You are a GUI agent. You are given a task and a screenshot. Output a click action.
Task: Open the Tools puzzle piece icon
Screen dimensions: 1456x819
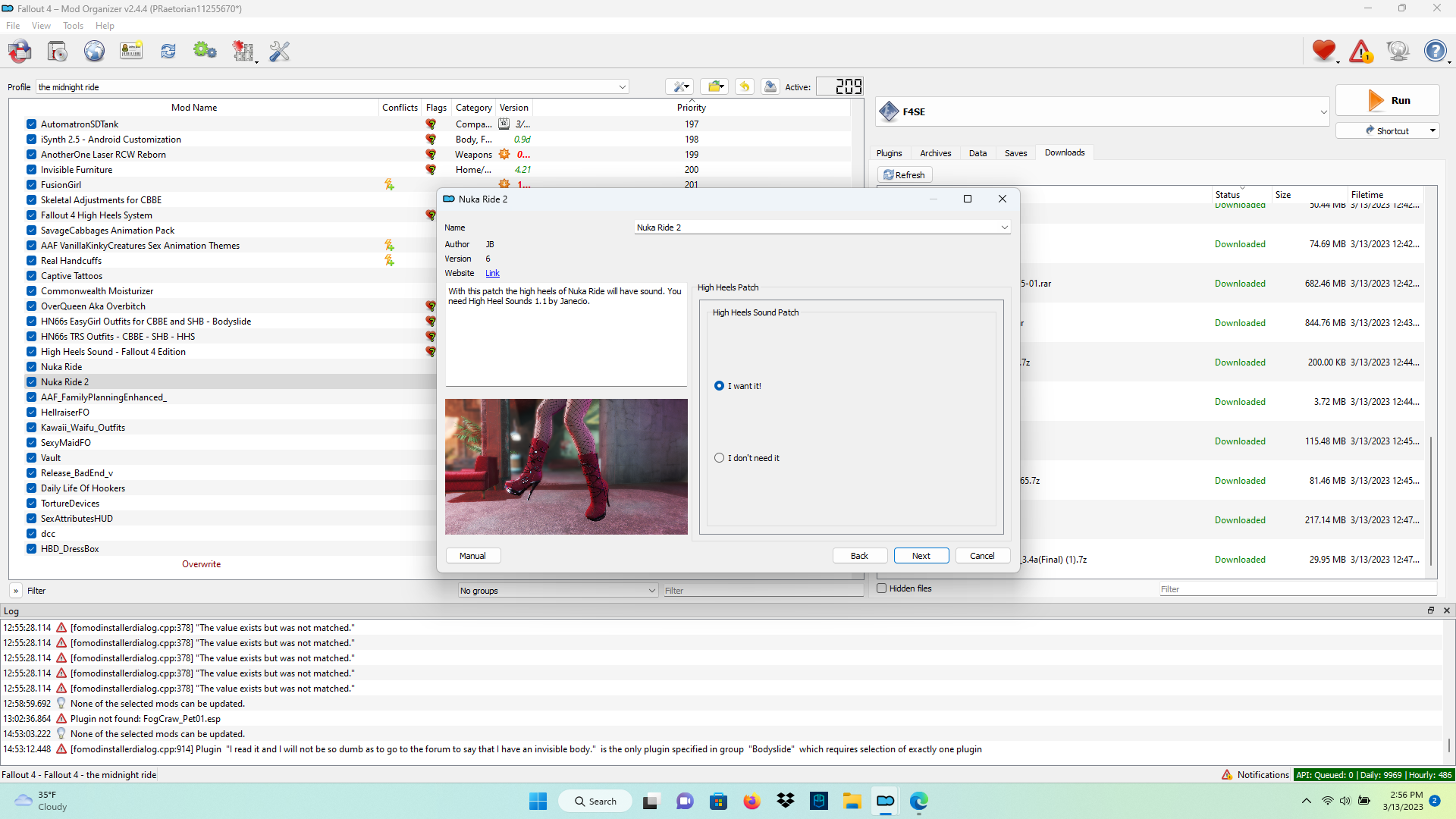(243, 51)
